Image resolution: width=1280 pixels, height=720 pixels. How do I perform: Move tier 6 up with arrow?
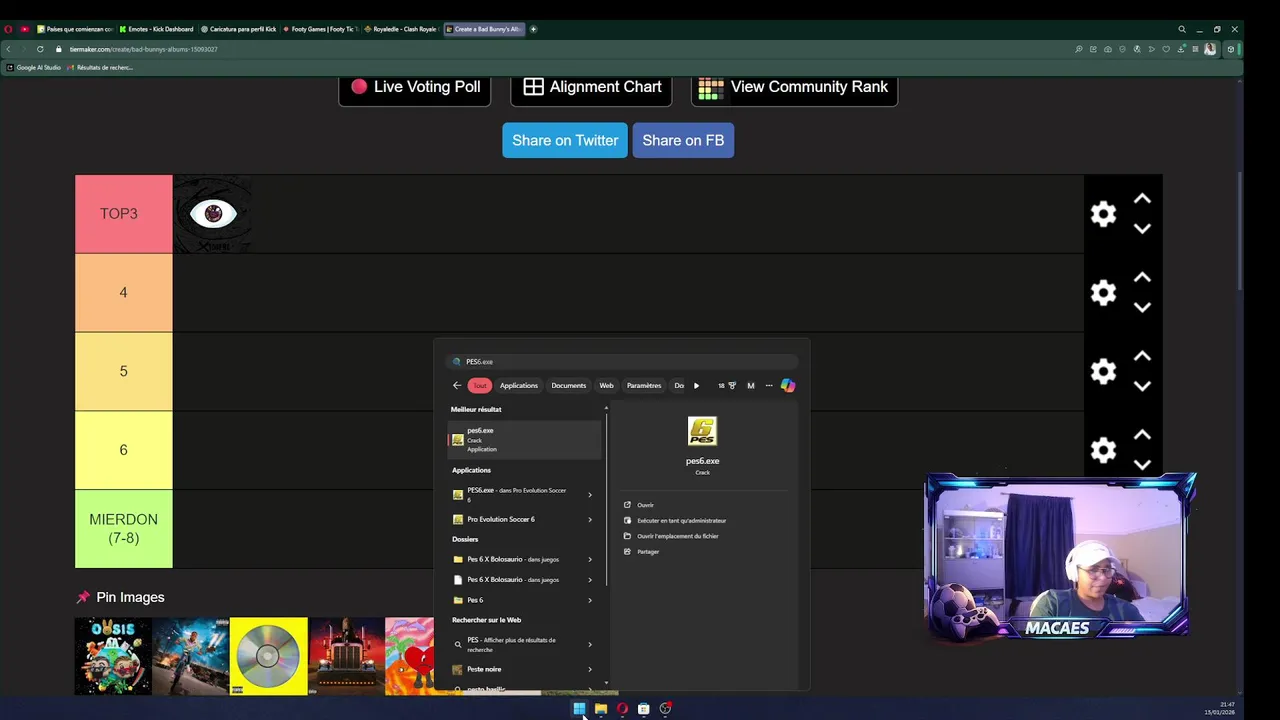point(1142,435)
